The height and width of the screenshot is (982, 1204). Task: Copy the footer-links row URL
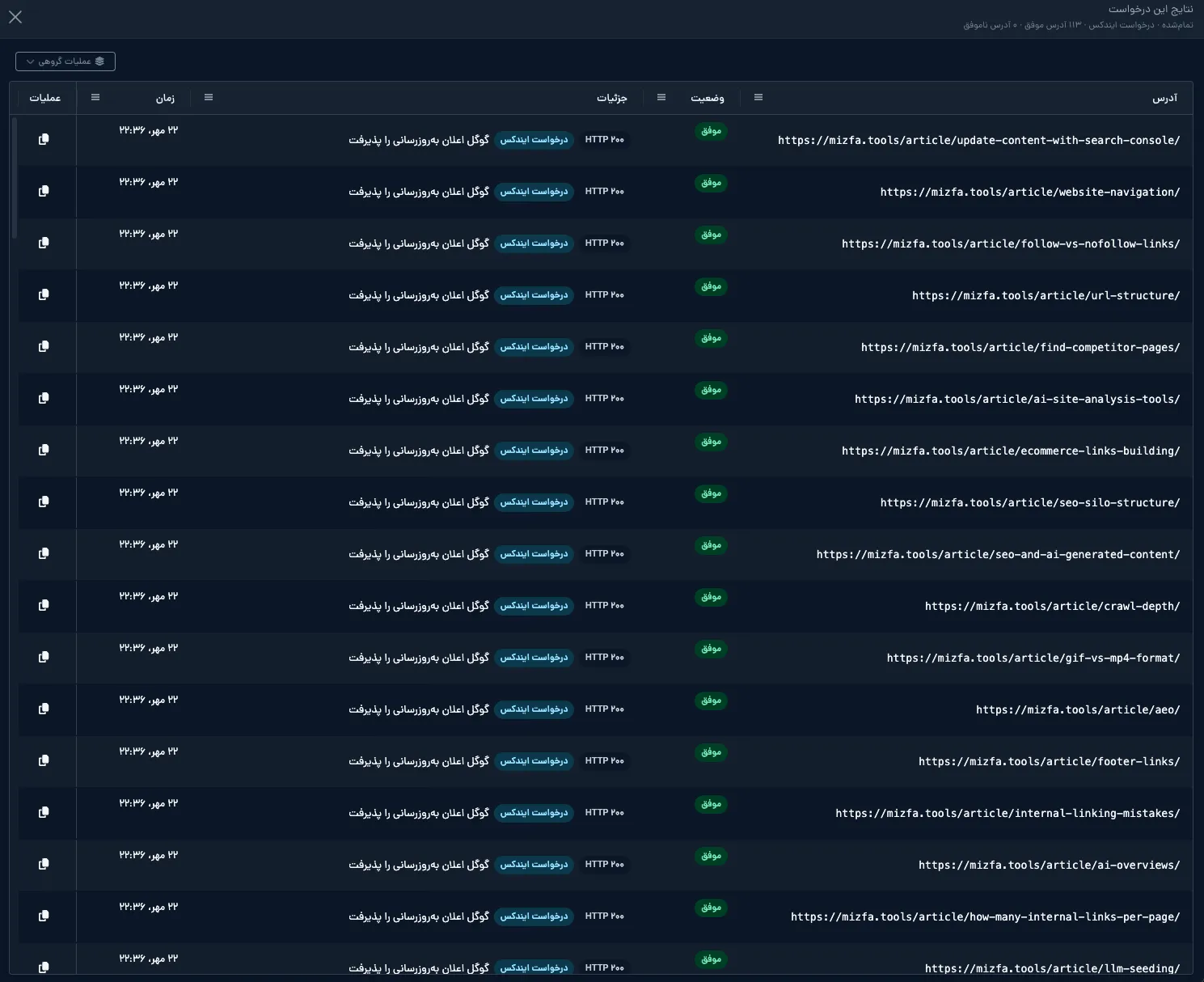point(44,760)
